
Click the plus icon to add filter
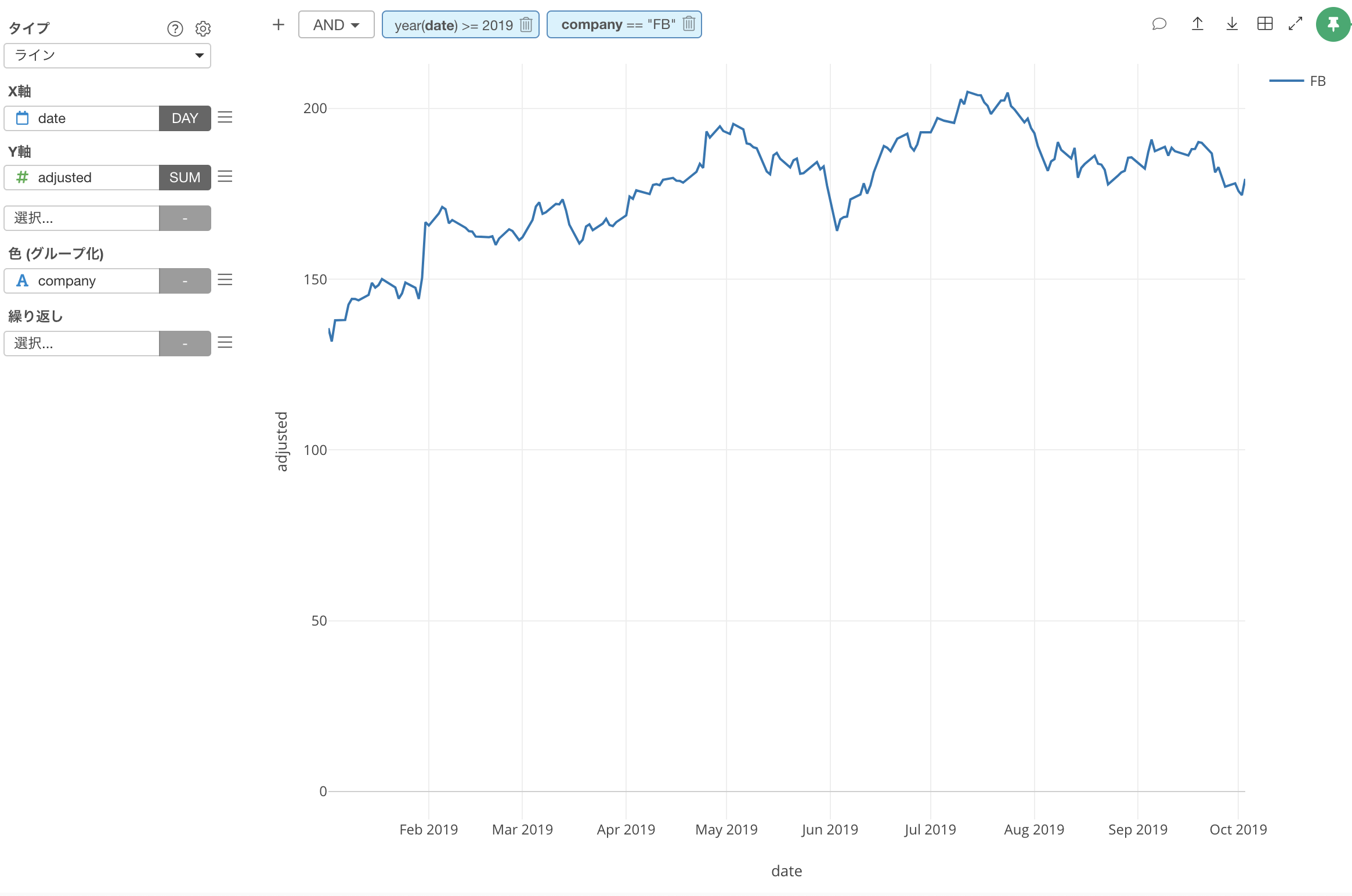point(279,24)
